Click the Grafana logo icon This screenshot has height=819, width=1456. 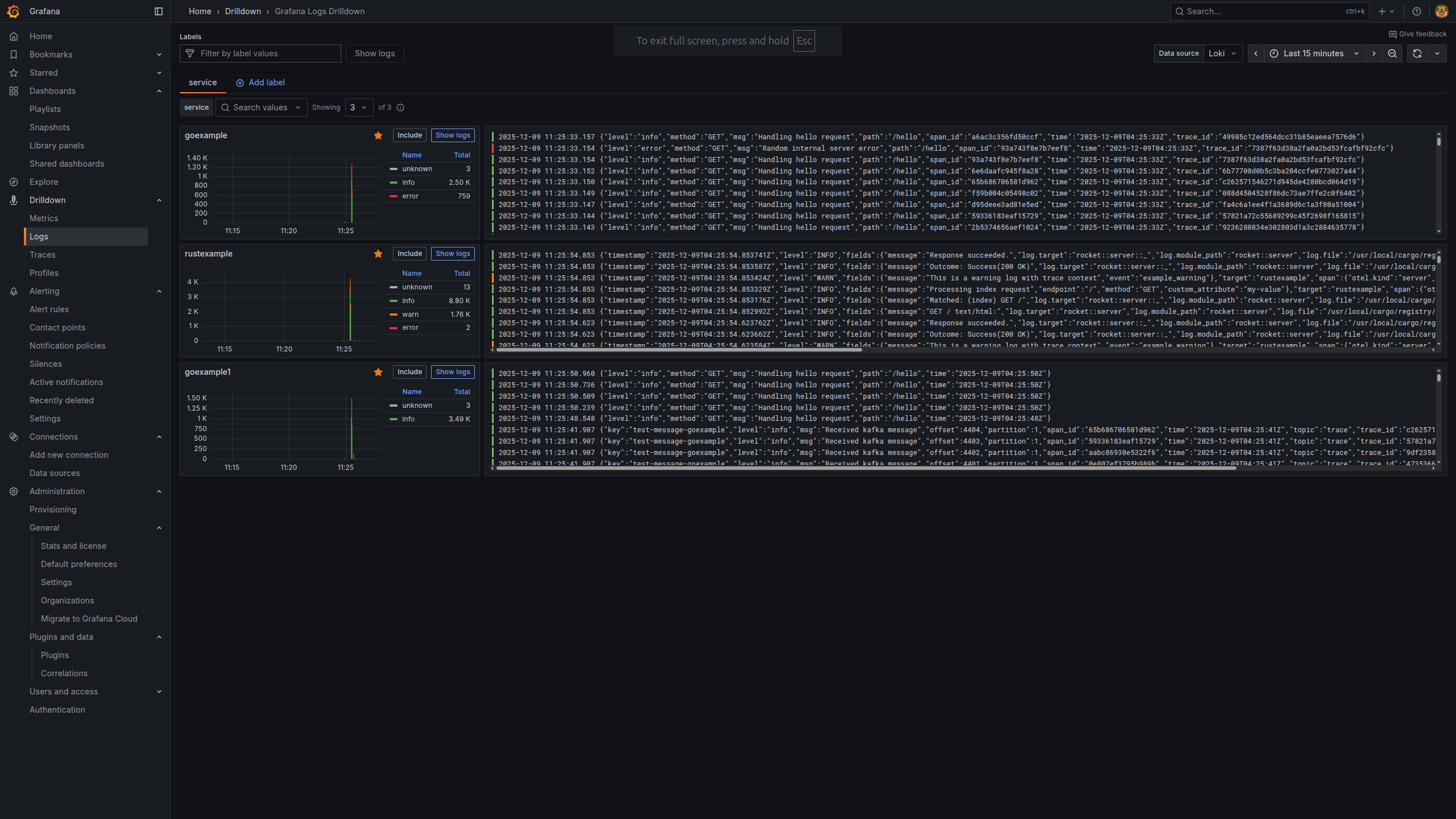pos(14,11)
